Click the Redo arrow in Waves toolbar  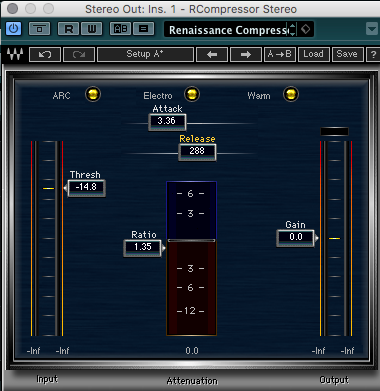[x=79, y=54]
